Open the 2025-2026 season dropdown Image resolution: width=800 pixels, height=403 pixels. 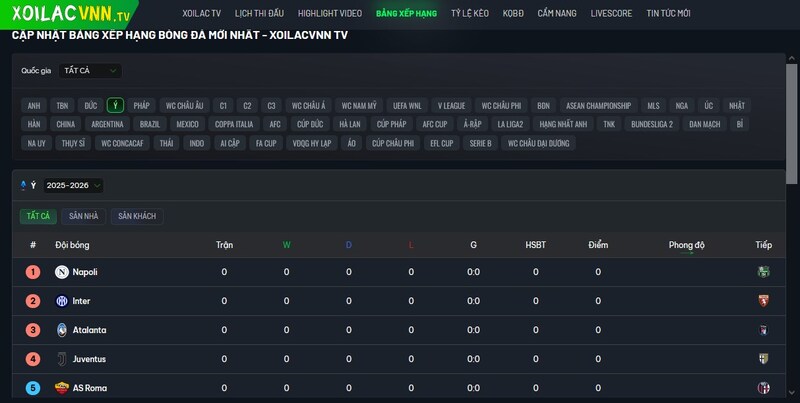click(73, 185)
